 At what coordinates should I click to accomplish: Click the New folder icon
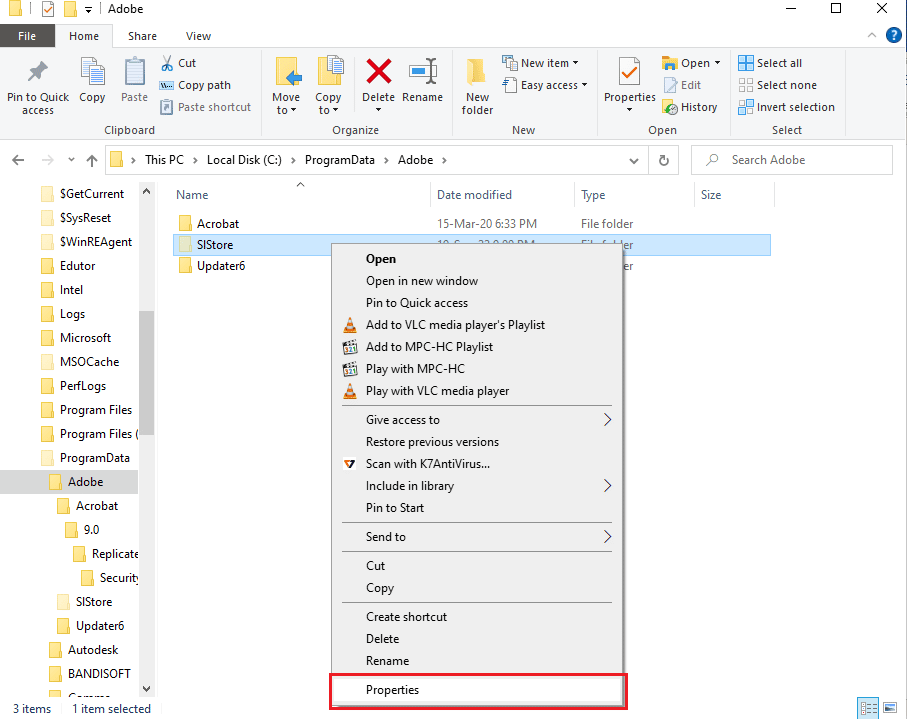477,72
